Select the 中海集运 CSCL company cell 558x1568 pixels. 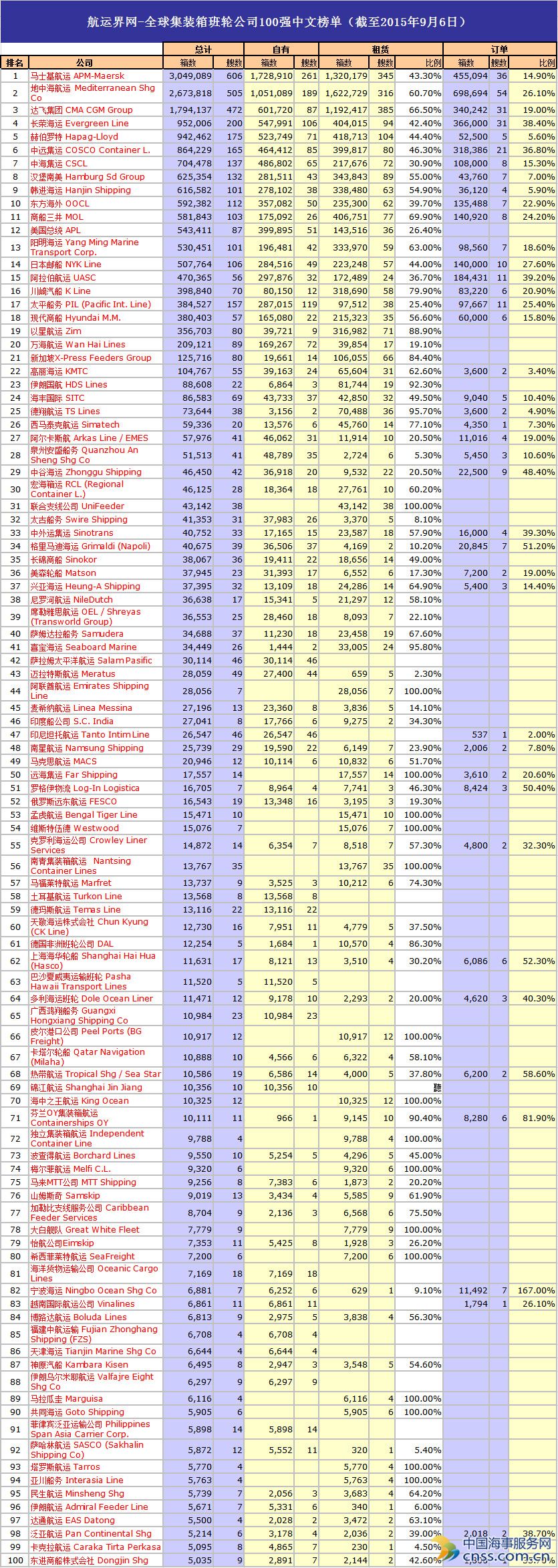(x=59, y=164)
